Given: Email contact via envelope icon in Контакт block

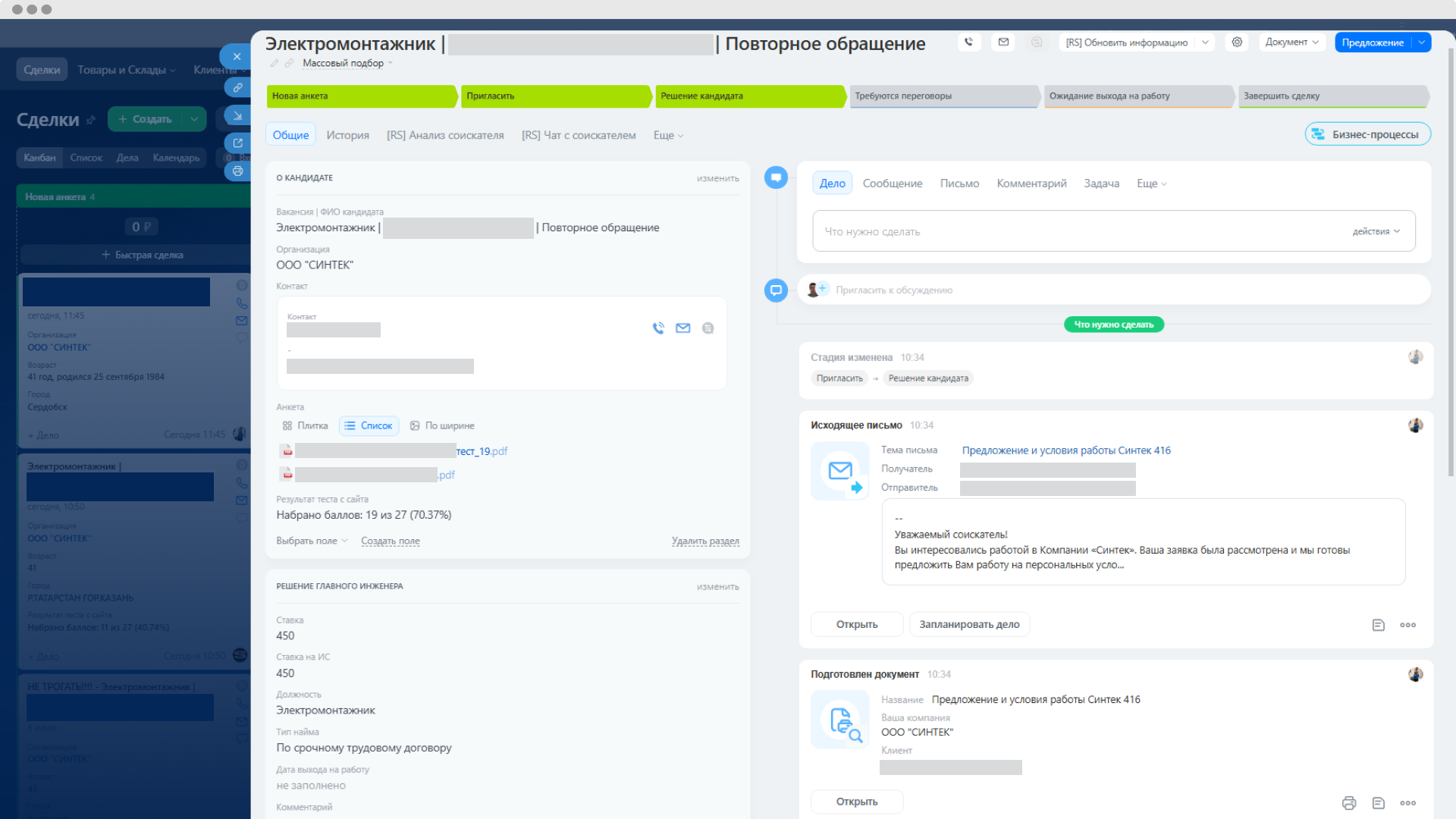Looking at the screenshot, I should pos(683,328).
